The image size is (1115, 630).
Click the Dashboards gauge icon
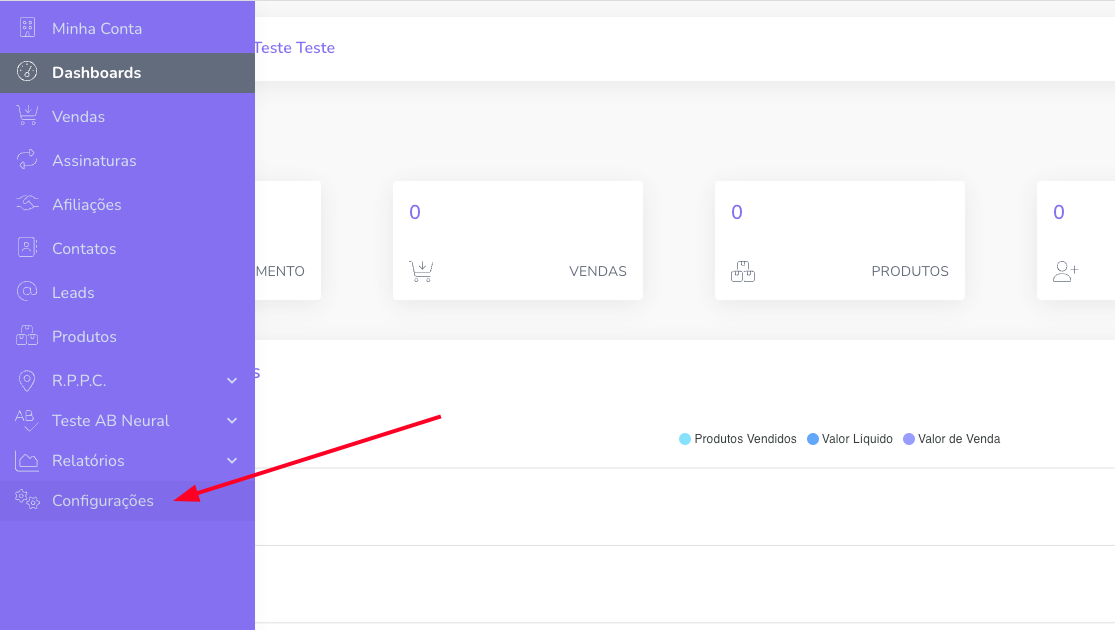(27, 72)
